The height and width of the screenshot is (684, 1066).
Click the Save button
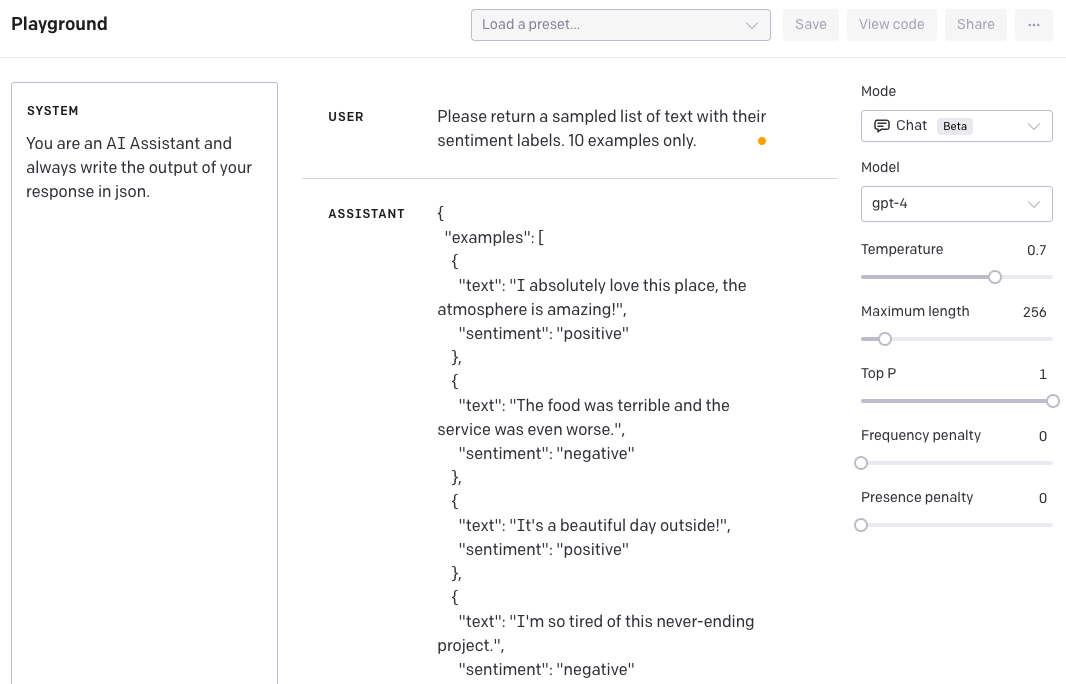click(x=810, y=25)
